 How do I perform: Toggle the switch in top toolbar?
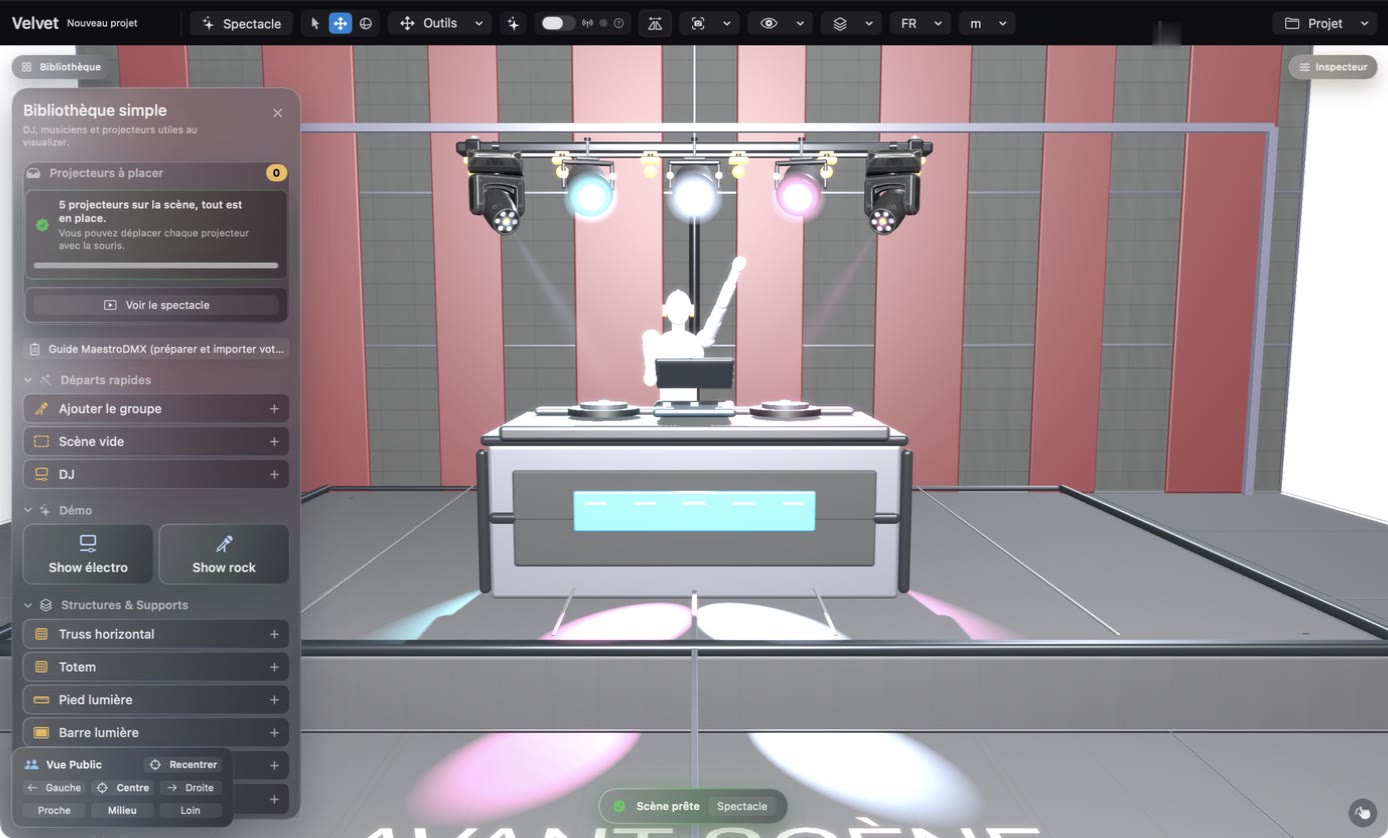pos(557,23)
